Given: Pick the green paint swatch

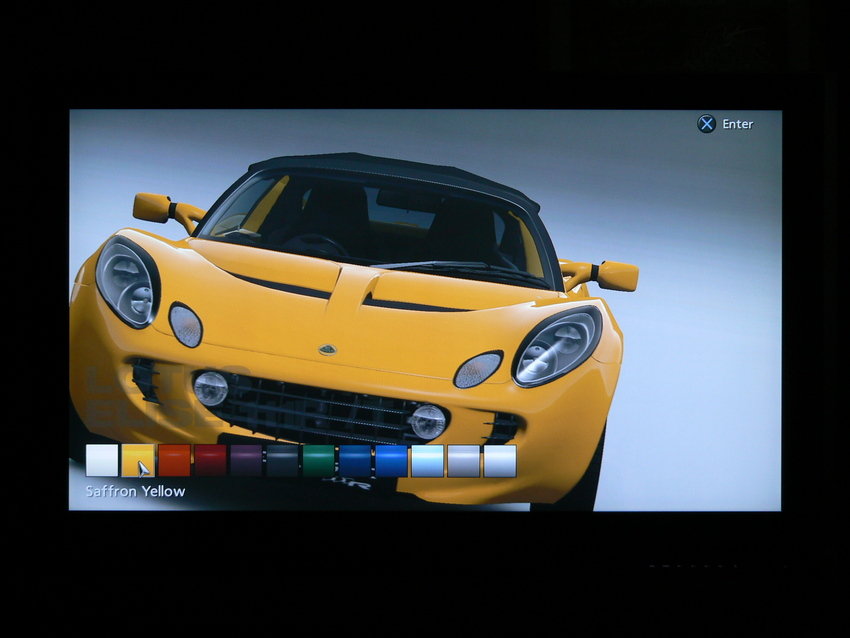Looking at the screenshot, I should (319, 461).
